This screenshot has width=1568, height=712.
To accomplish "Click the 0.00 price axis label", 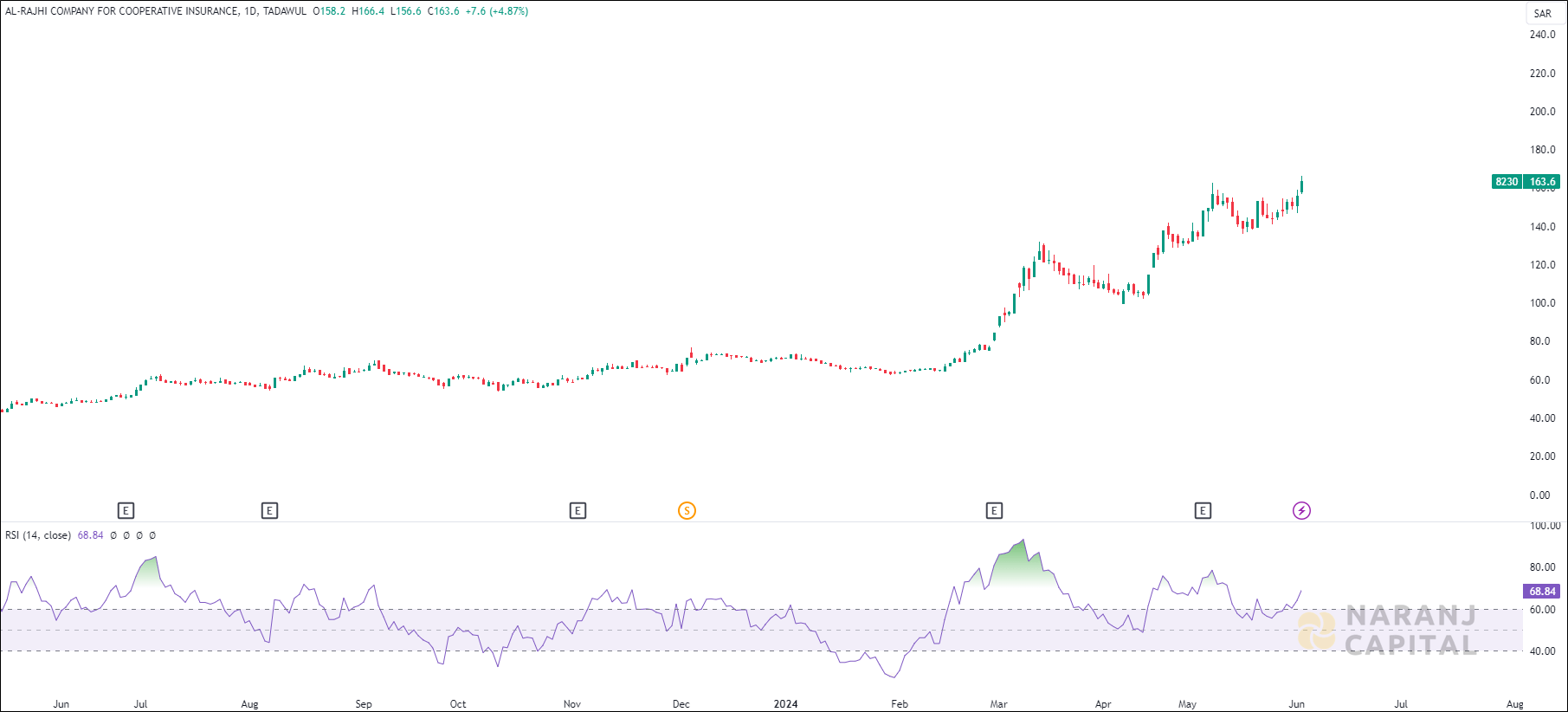I will coord(1540,495).
